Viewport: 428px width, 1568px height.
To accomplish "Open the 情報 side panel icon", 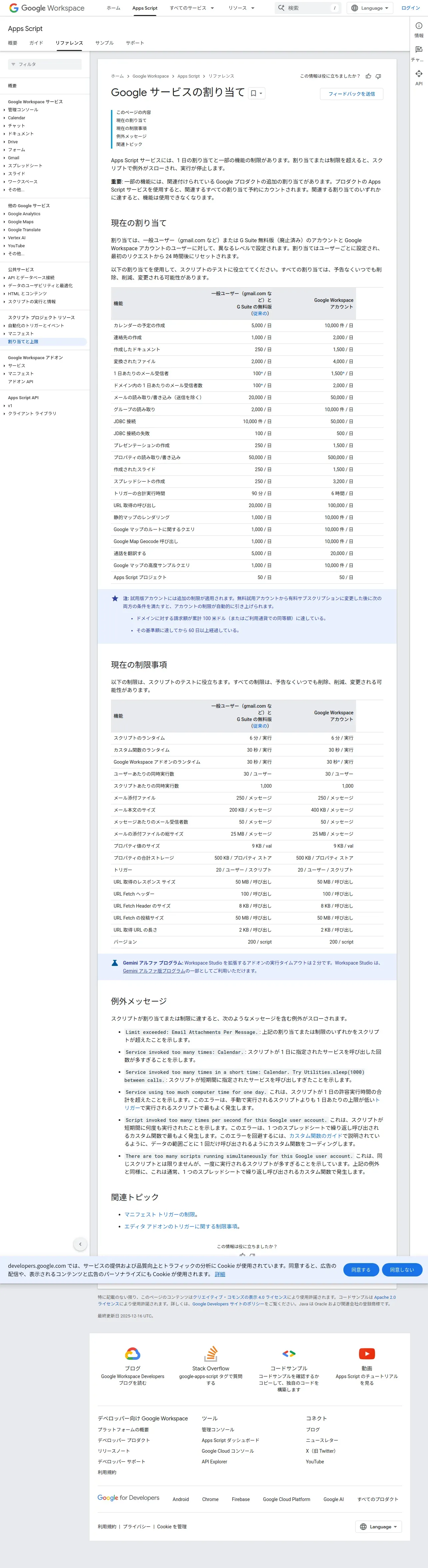I will click(419, 26).
